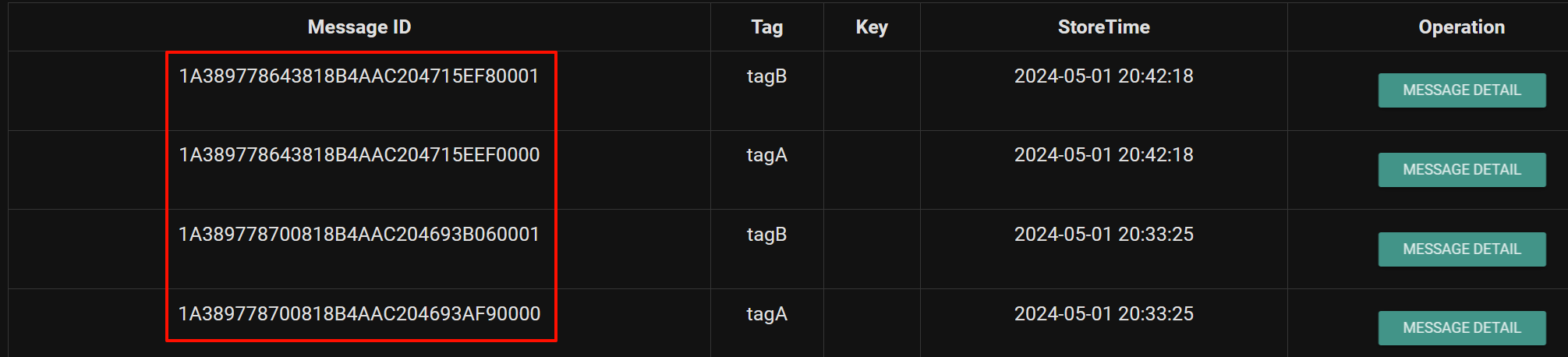Viewport: 1568px width, 357px height.
Task: Click the tagB cell in the third row
Action: (x=766, y=235)
